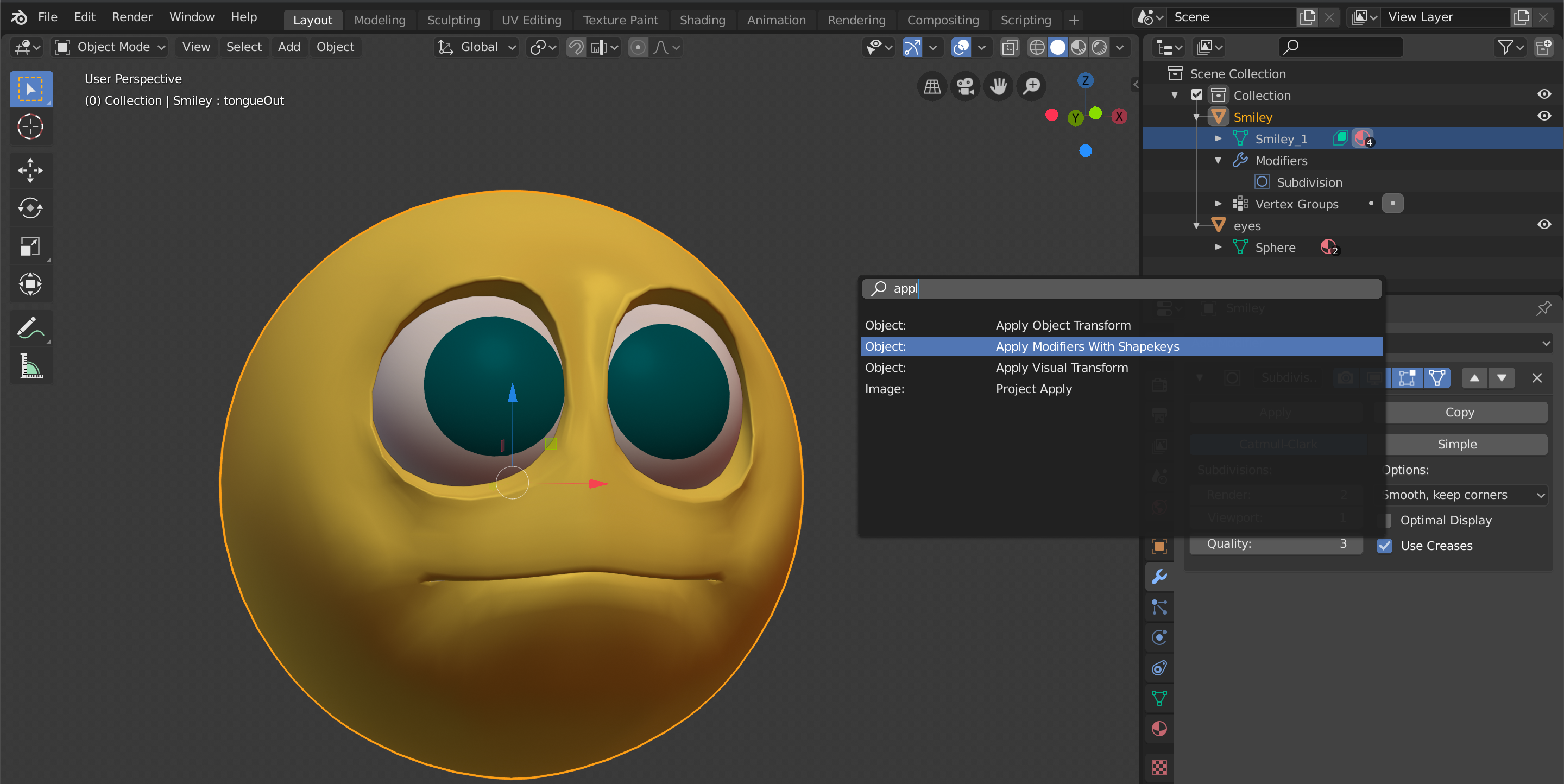This screenshot has width=1564, height=784.
Task: Choose Apply Object Transform search result
Action: coord(1121,325)
